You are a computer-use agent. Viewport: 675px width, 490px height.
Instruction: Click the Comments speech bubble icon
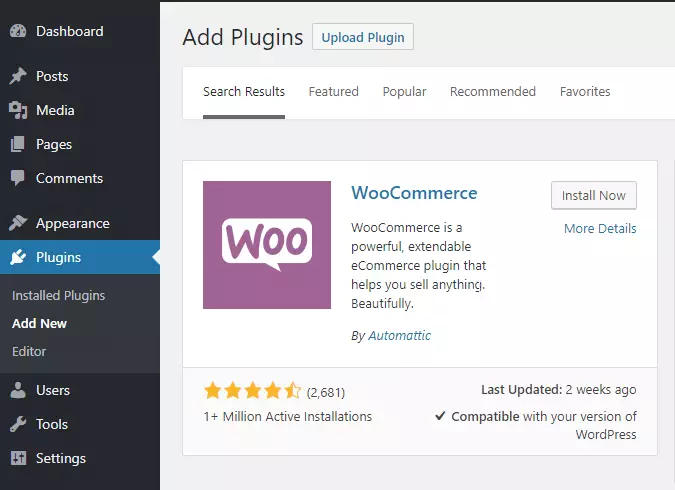(x=18, y=178)
